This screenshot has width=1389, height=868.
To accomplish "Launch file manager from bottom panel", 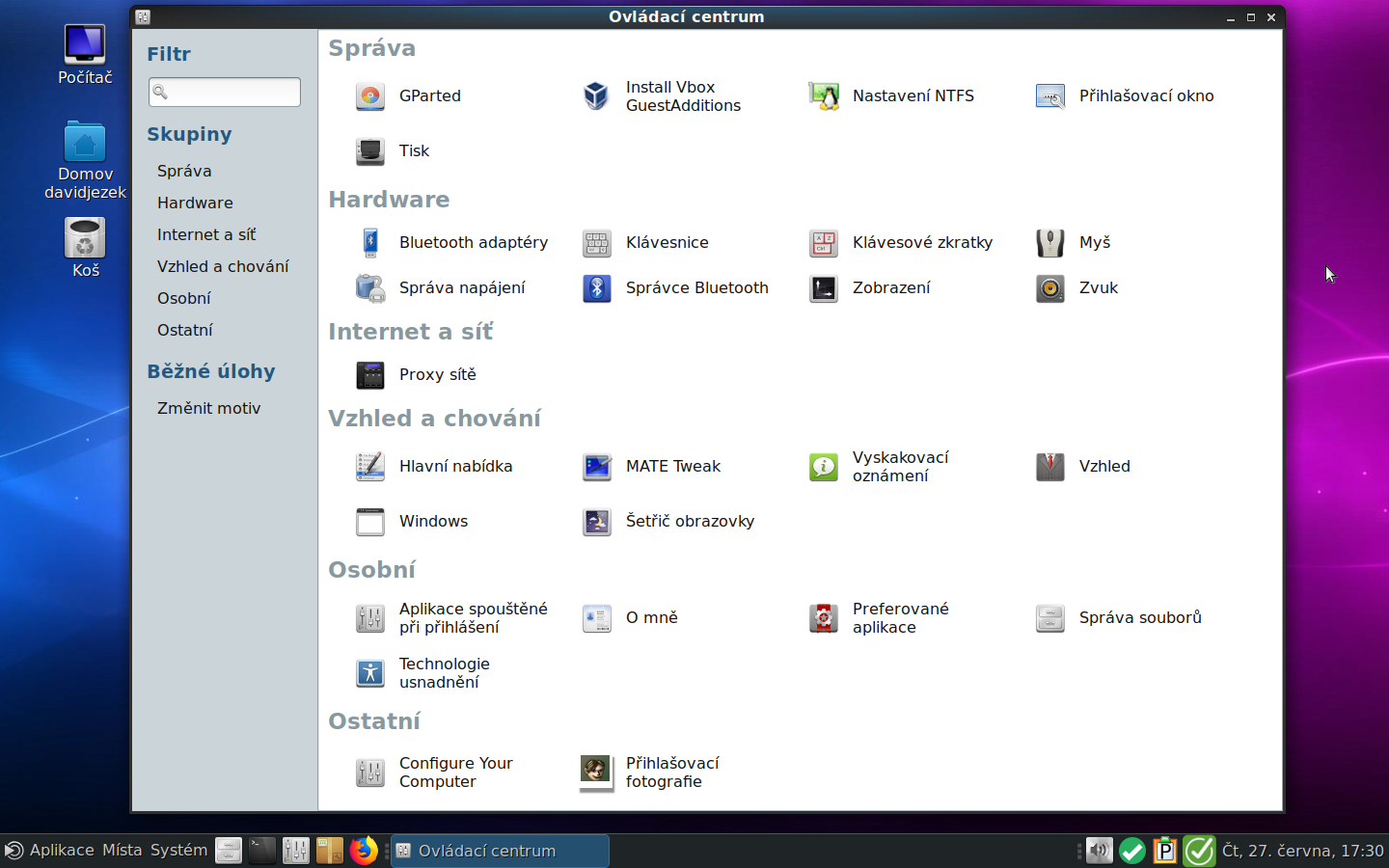I will point(229,851).
